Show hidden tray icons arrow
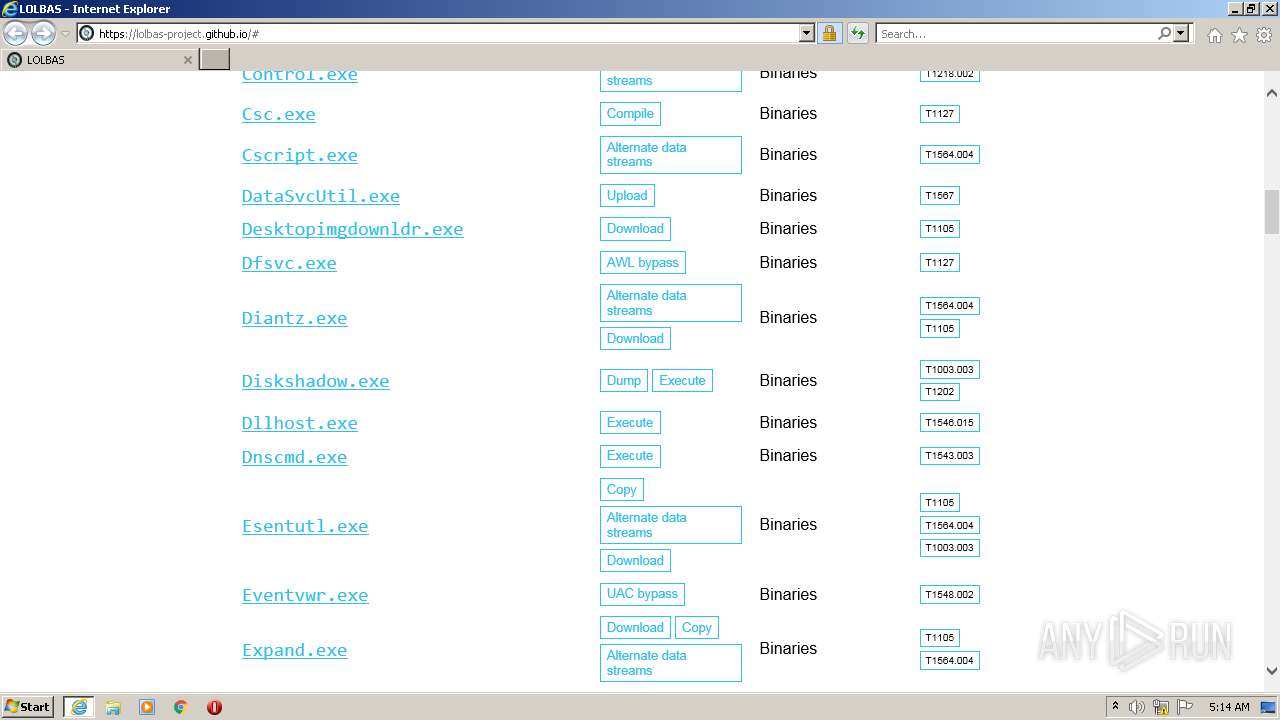The height and width of the screenshot is (720, 1280). (x=1115, y=707)
